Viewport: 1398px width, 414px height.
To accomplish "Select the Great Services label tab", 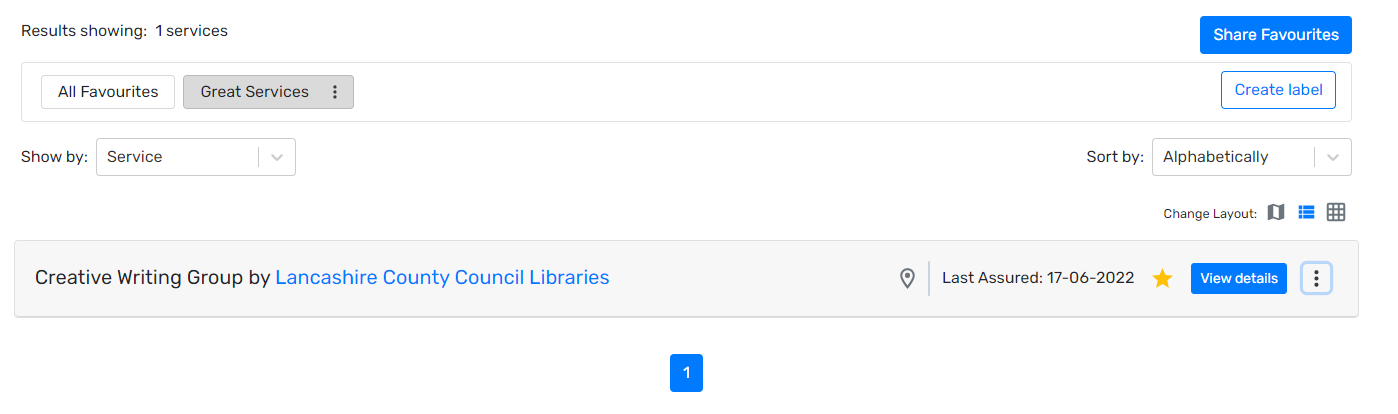I will click(254, 92).
